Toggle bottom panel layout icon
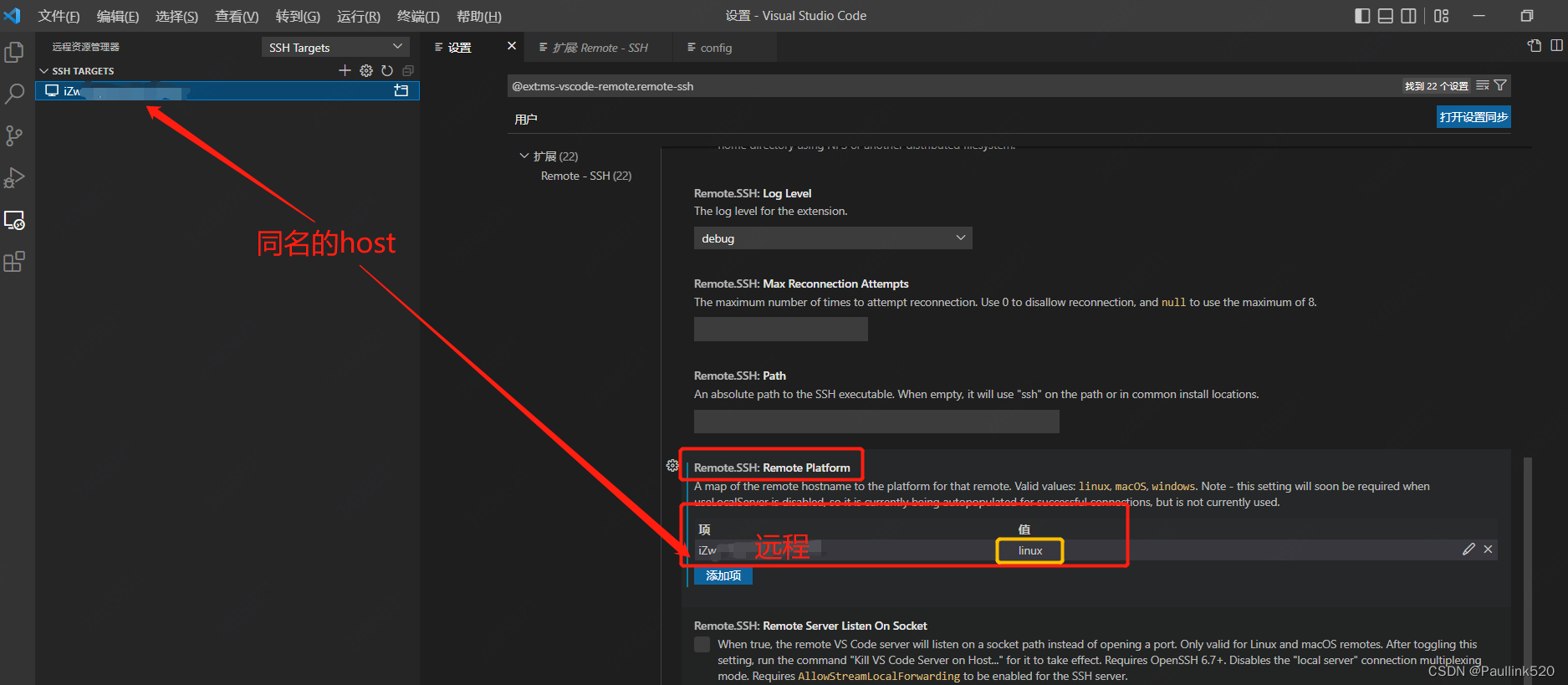 1386,16
